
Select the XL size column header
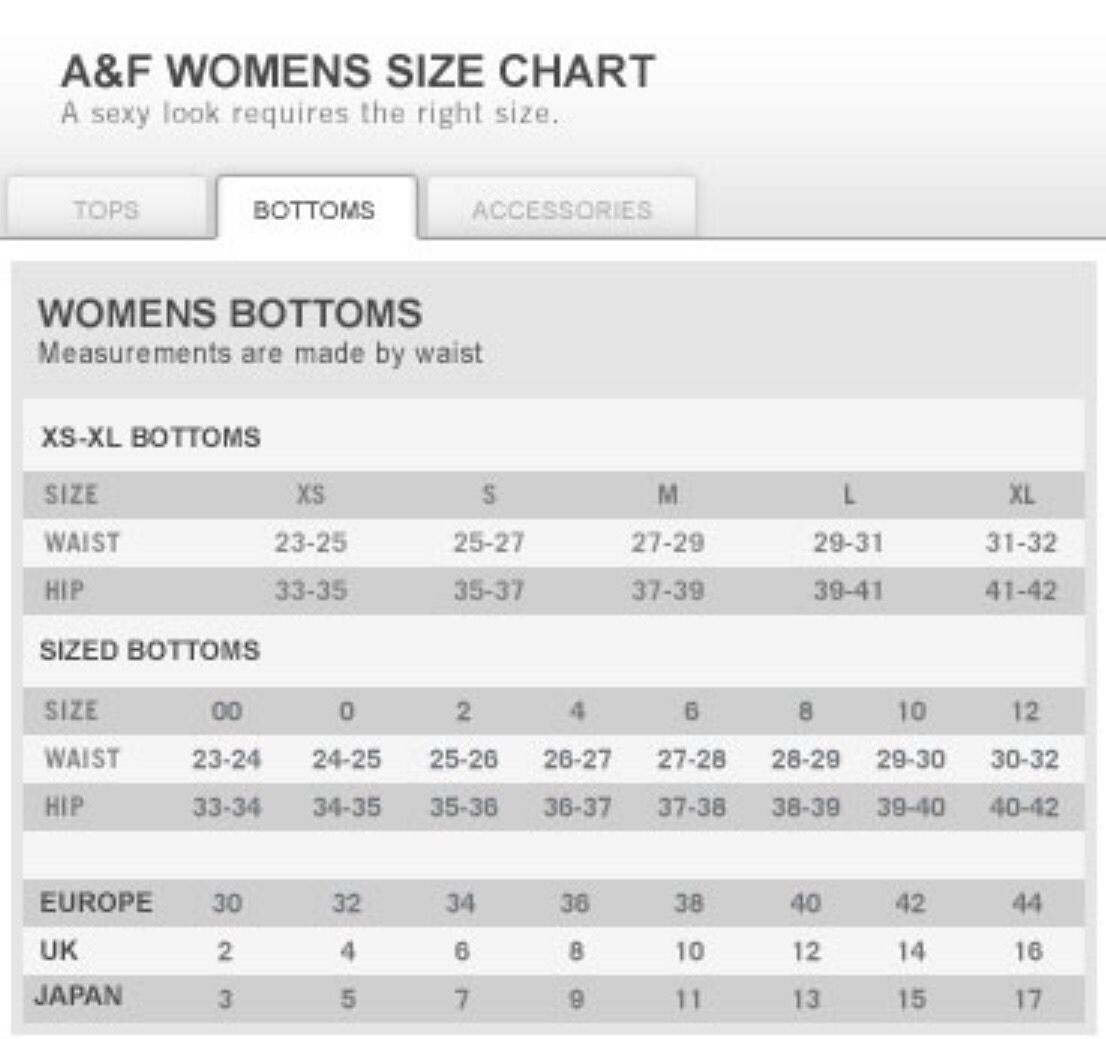pos(1022,495)
